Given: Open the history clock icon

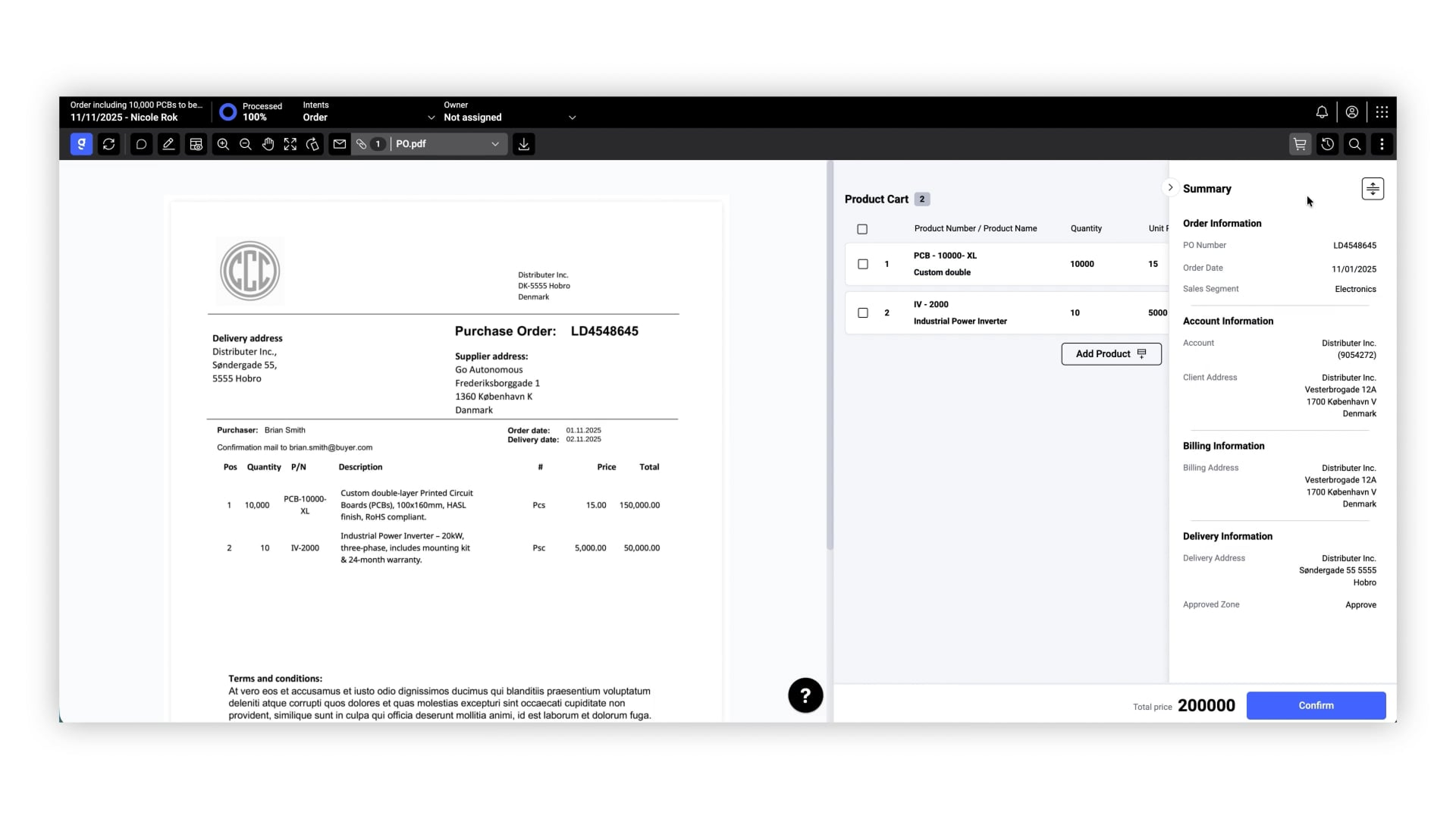Looking at the screenshot, I should point(1327,144).
